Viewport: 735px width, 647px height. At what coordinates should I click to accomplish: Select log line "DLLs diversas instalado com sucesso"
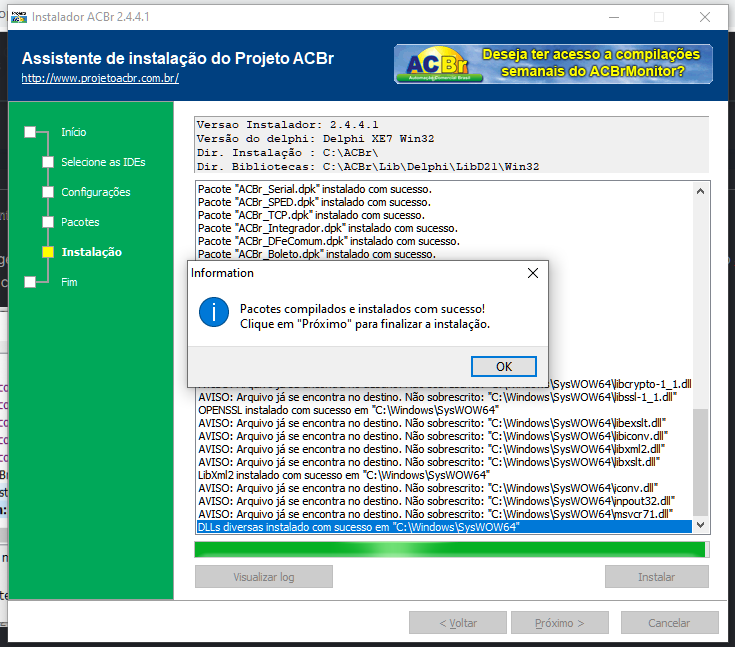point(444,527)
